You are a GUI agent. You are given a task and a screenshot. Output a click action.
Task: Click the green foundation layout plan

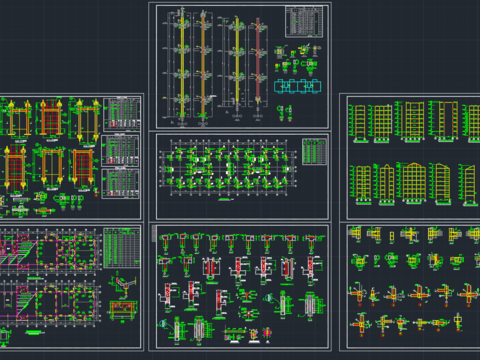(x=228, y=168)
